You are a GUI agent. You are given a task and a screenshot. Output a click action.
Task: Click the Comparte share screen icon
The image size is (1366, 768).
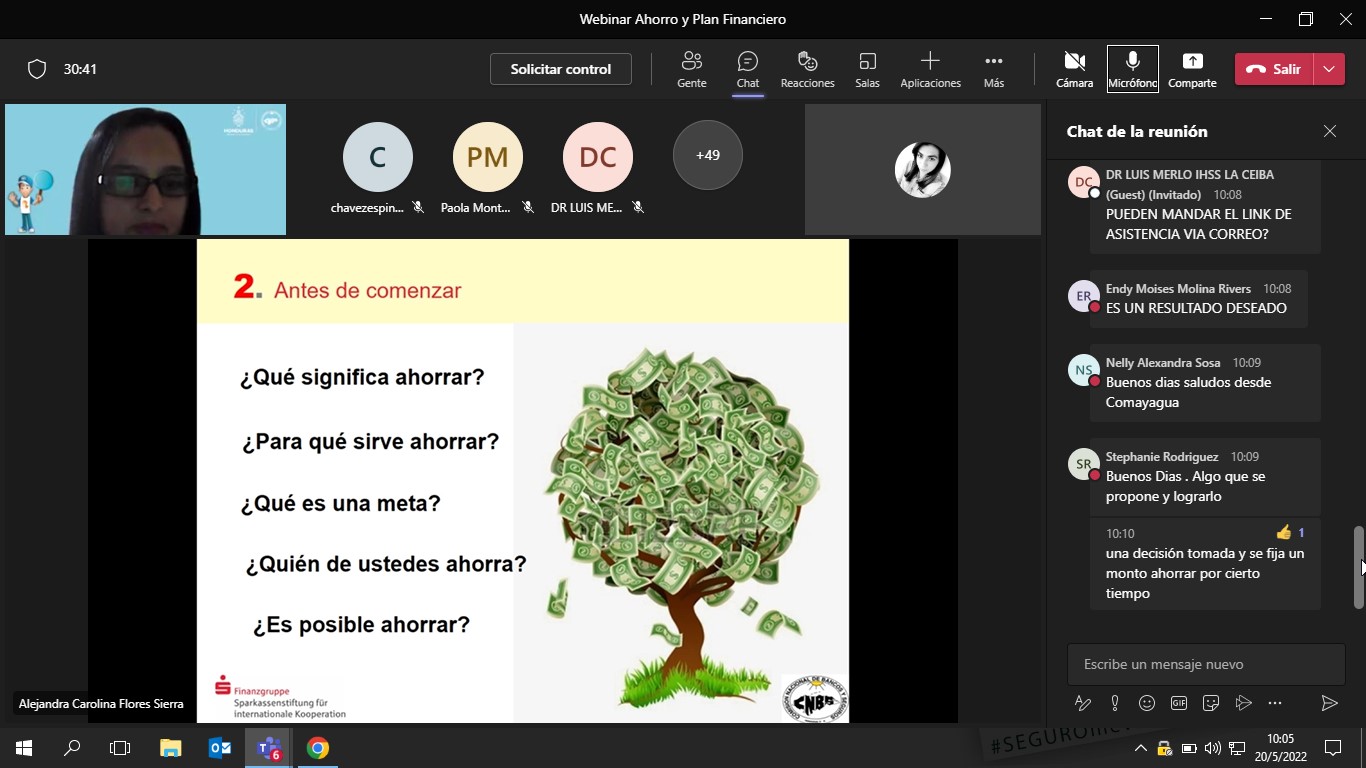pyautogui.click(x=1192, y=69)
